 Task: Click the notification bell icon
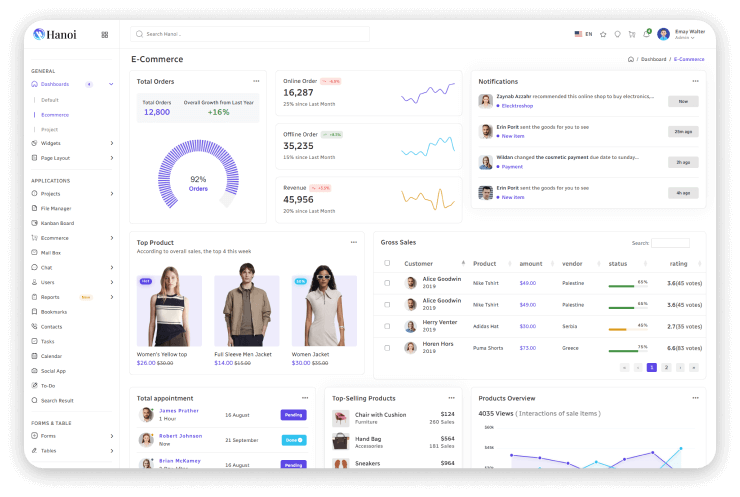pos(646,34)
